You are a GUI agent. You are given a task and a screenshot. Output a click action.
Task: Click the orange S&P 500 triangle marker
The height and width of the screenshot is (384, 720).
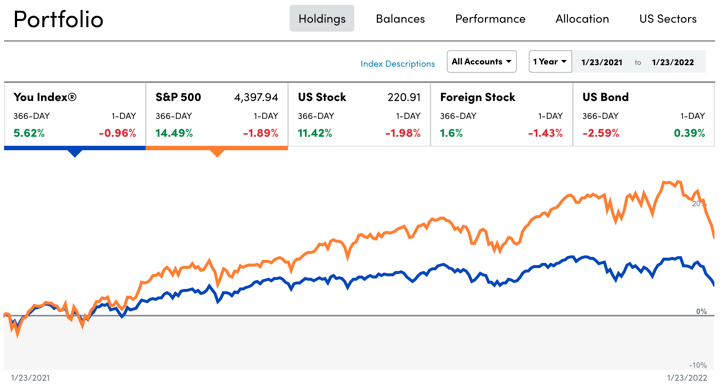pyautogui.click(x=217, y=153)
